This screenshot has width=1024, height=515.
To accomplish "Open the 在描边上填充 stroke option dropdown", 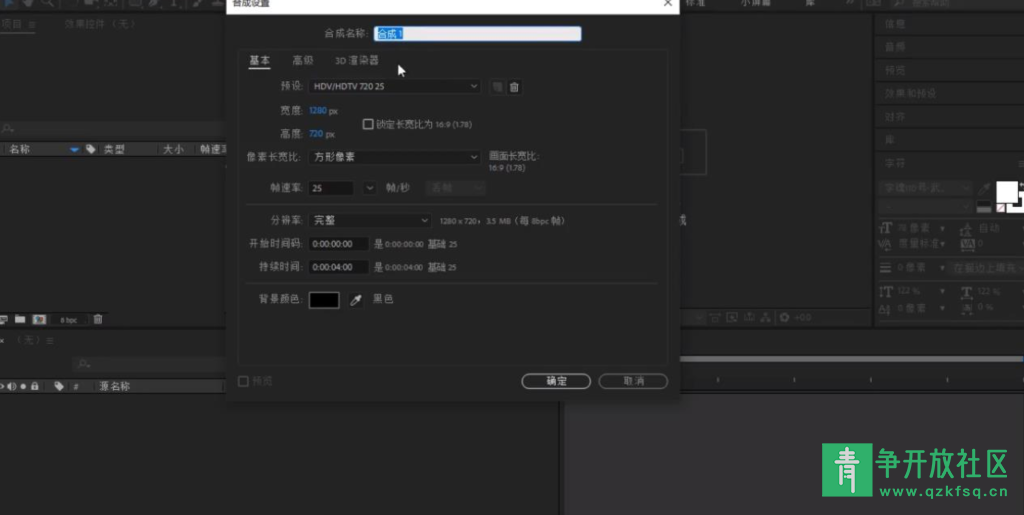I will [986, 268].
